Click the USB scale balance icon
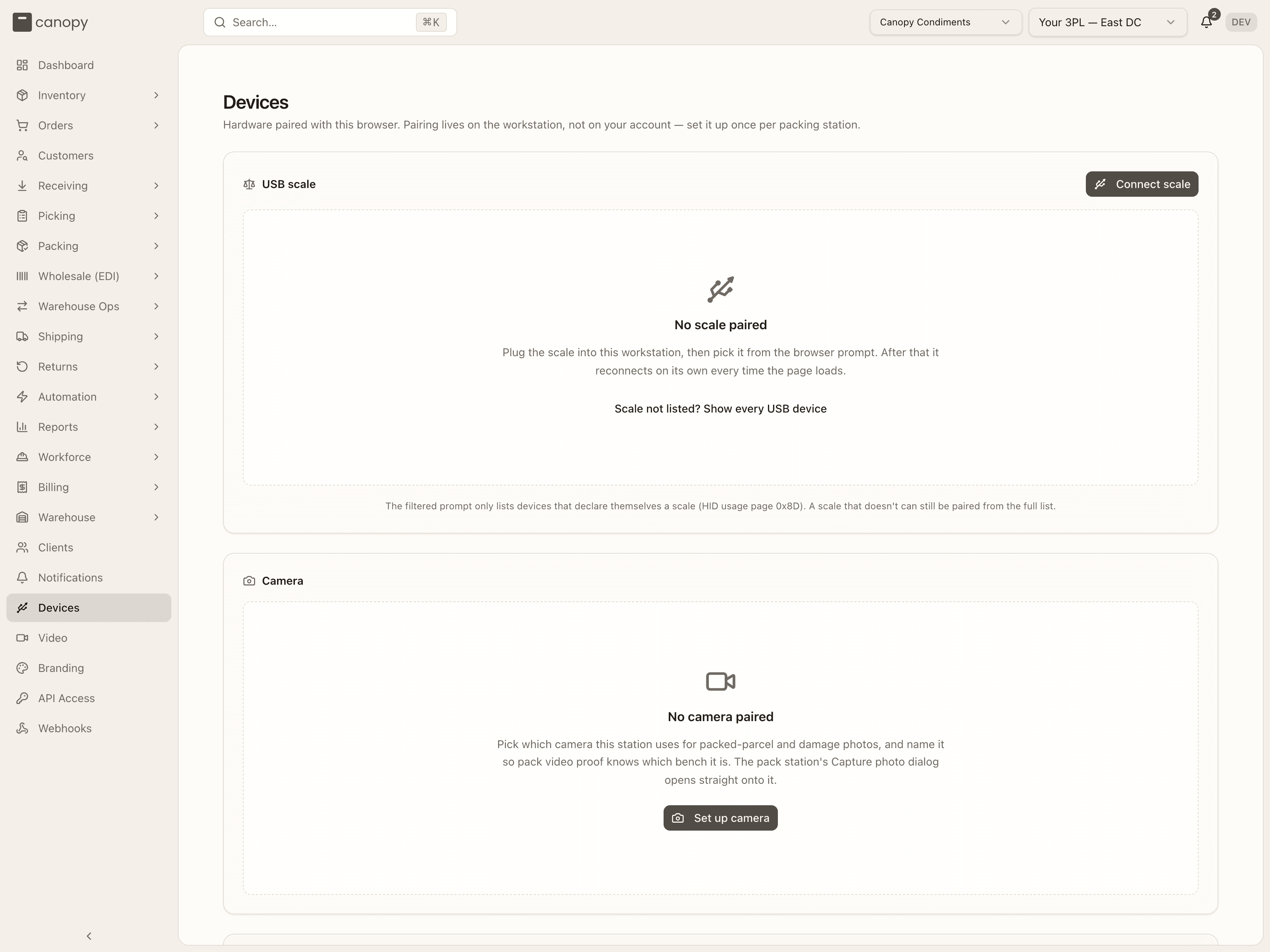 pos(248,184)
